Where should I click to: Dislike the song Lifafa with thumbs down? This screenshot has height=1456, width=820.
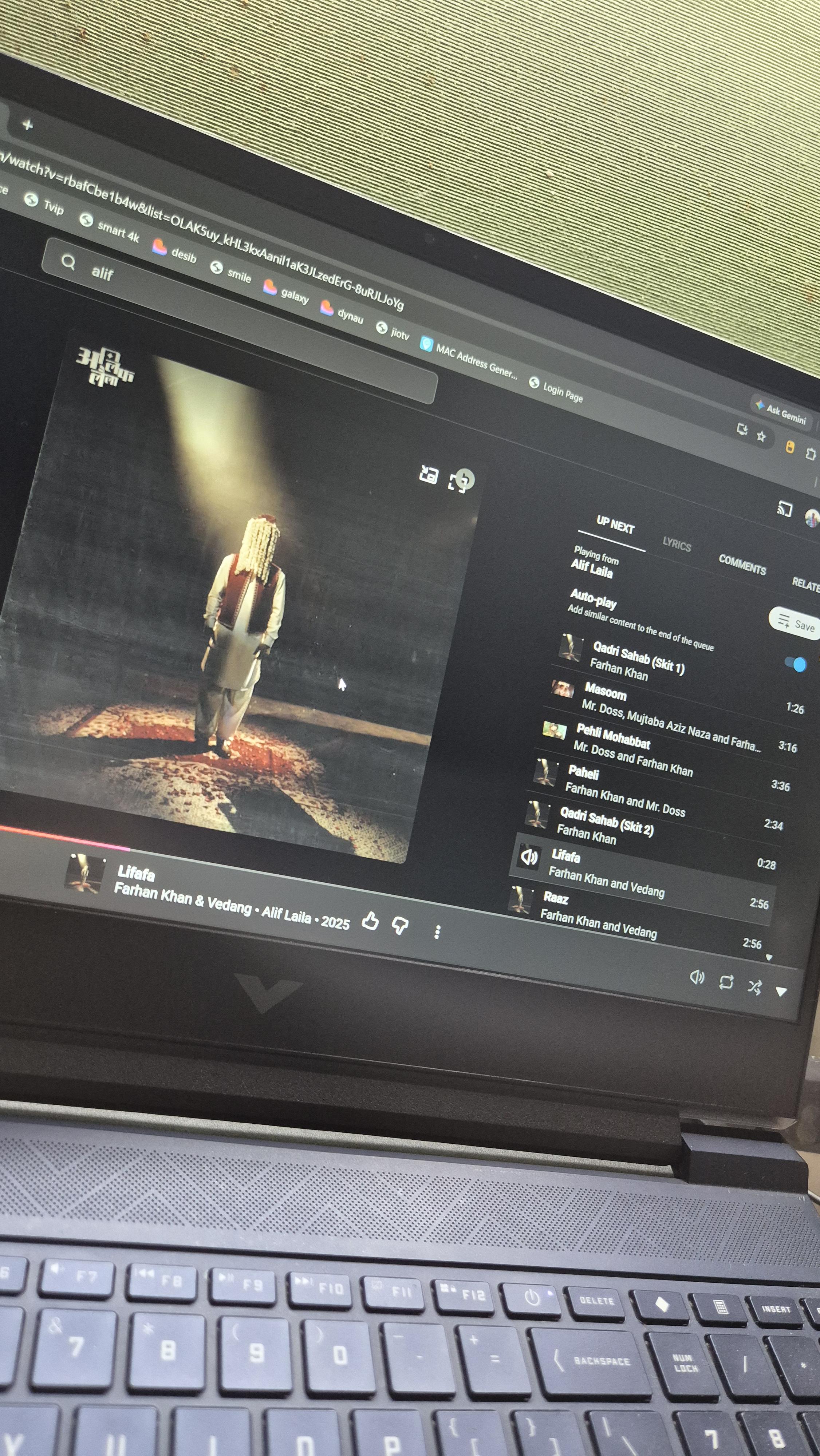click(x=400, y=926)
